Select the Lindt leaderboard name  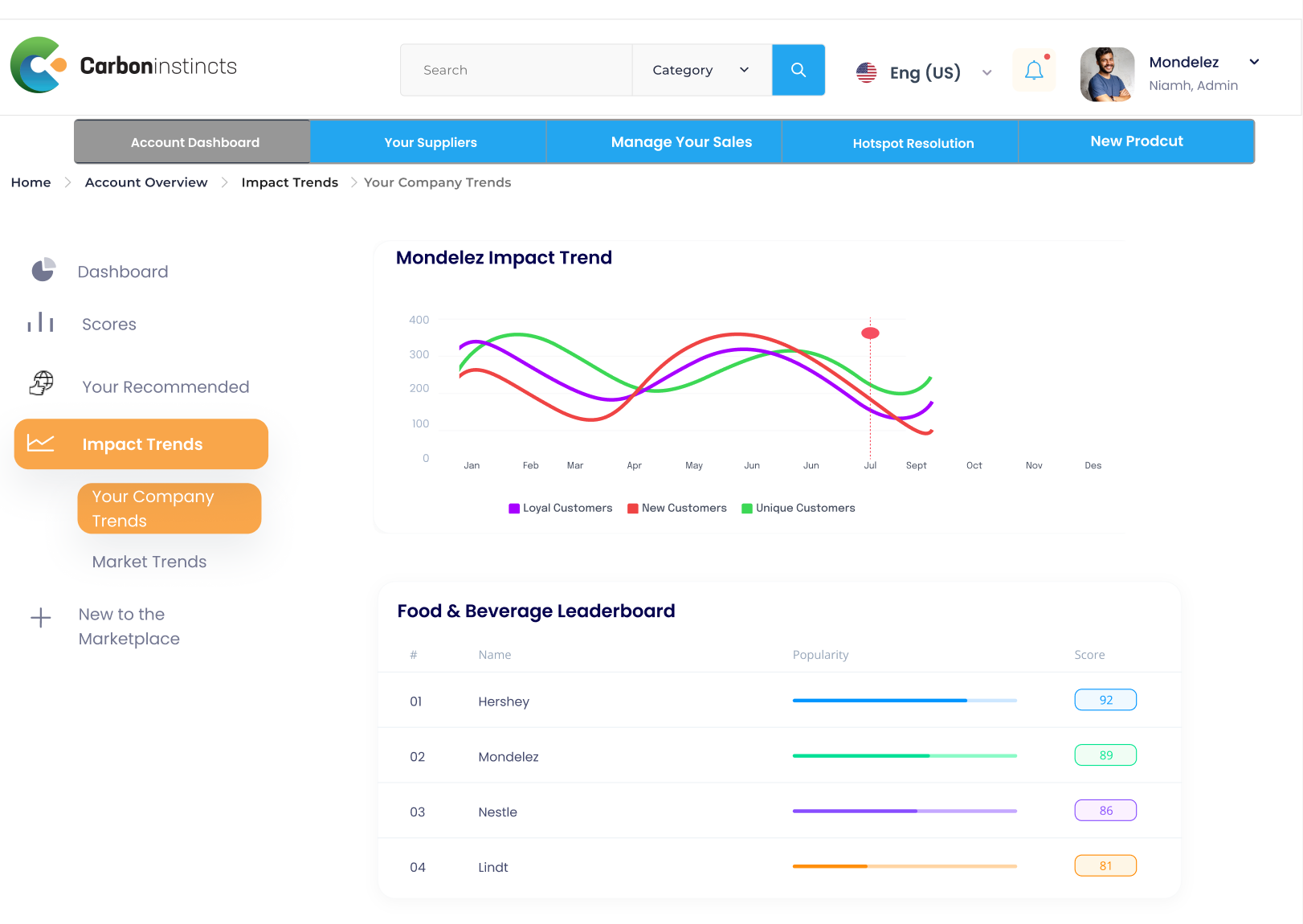click(x=493, y=868)
